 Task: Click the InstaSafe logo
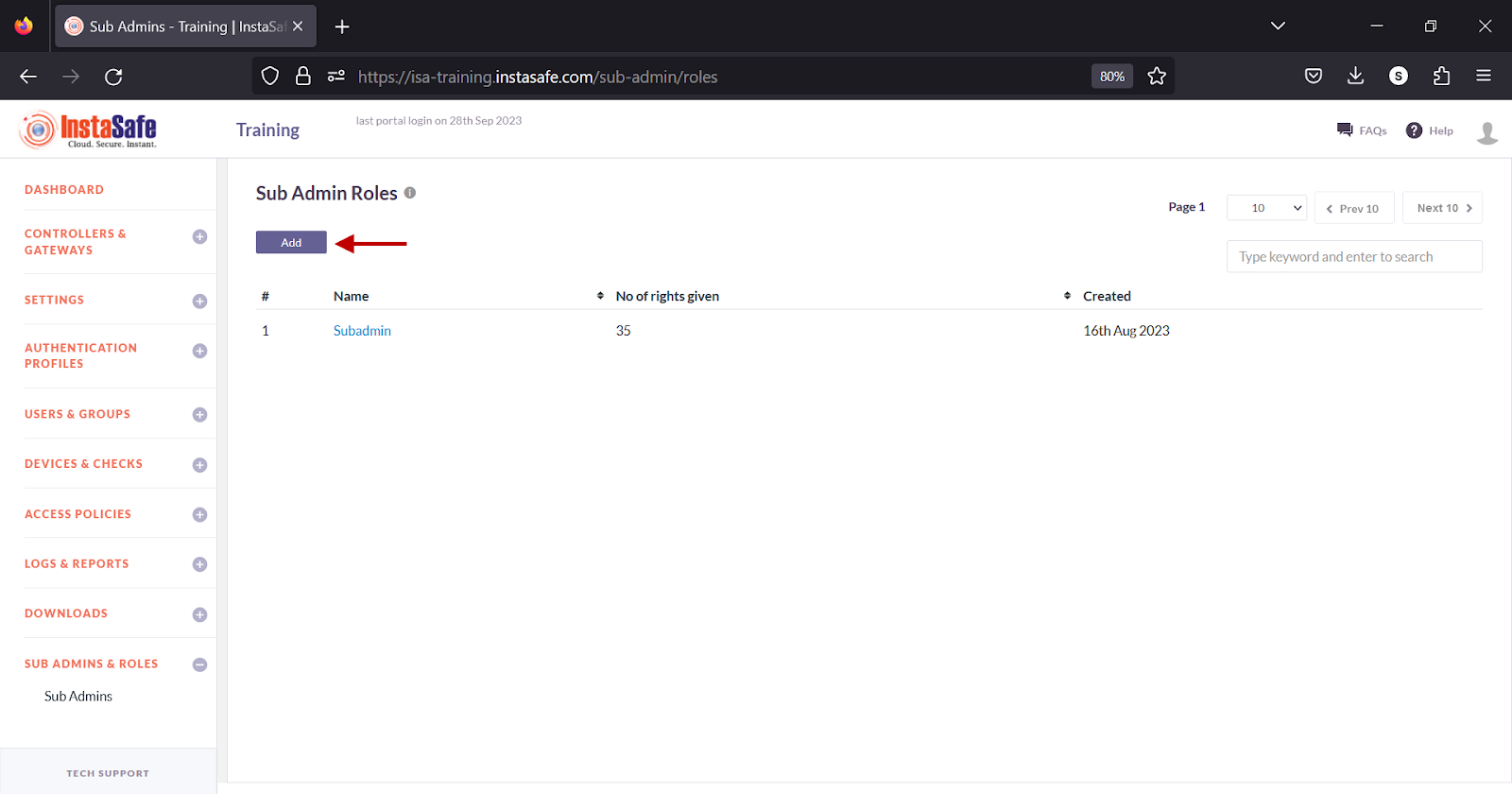tap(88, 130)
